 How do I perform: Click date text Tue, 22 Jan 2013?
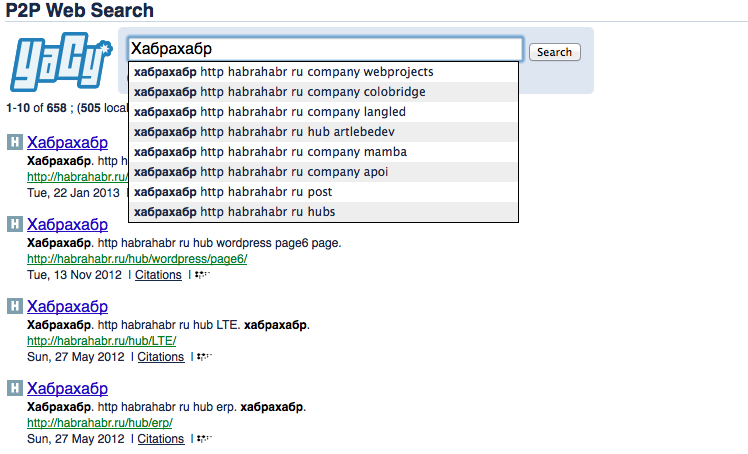(x=73, y=193)
